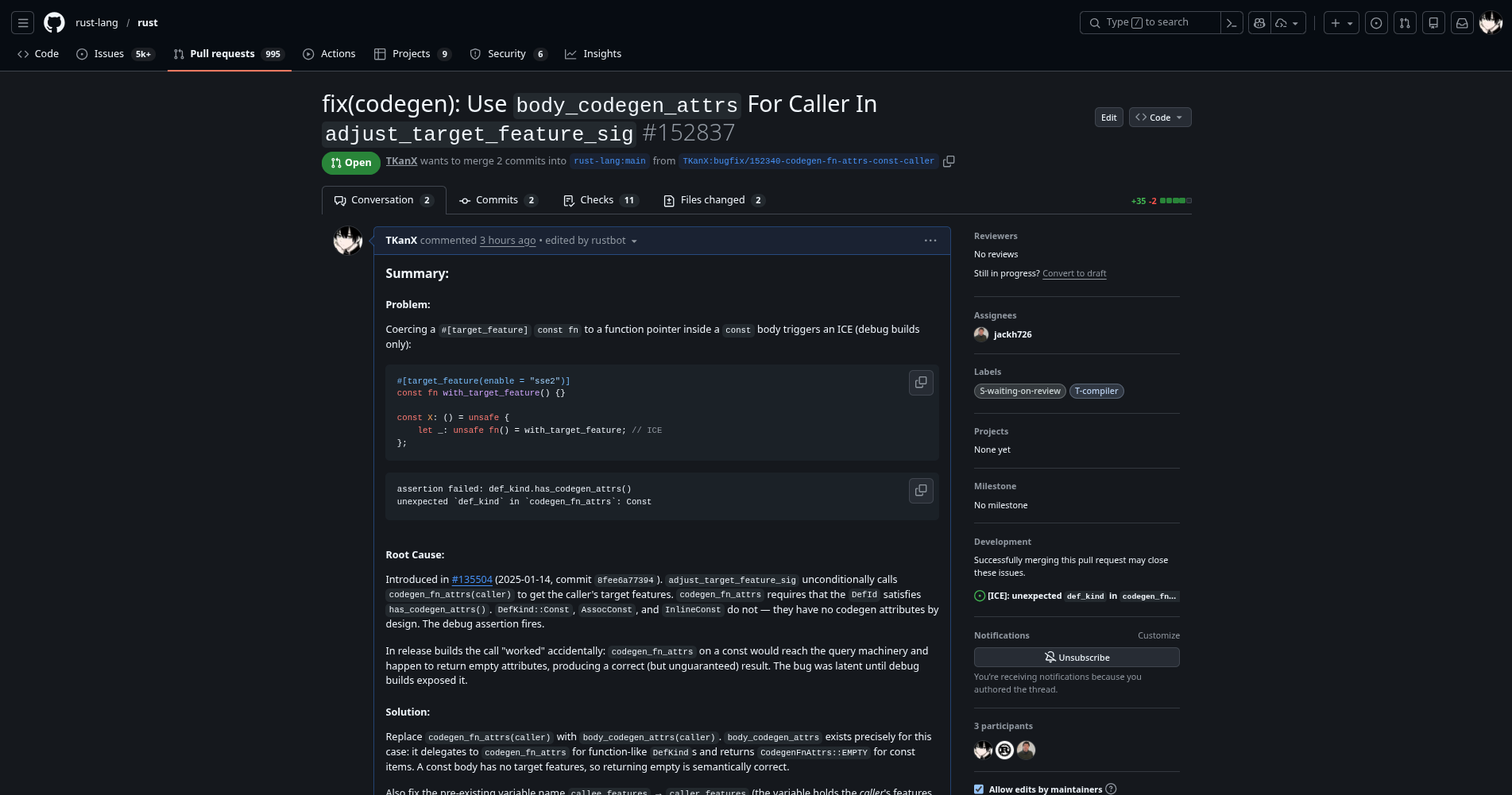This screenshot has width=1512, height=795.
Task: Open the Commits tab
Action: pos(497,200)
